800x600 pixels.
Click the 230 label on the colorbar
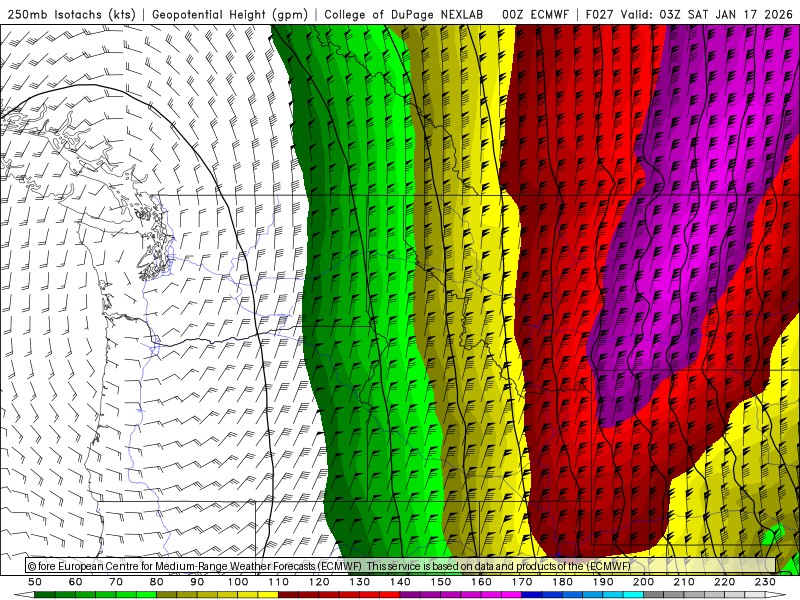(765, 582)
